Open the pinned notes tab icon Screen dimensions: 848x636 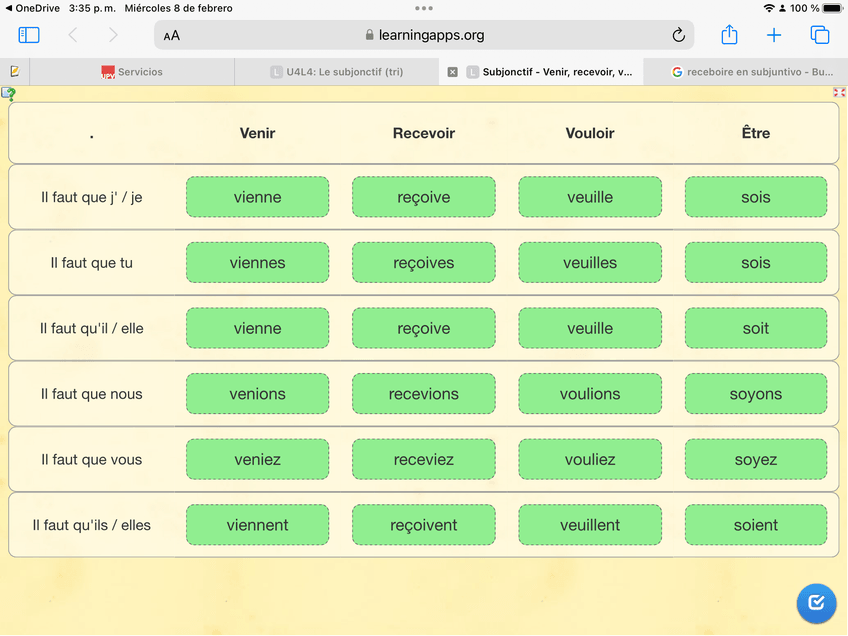14,72
